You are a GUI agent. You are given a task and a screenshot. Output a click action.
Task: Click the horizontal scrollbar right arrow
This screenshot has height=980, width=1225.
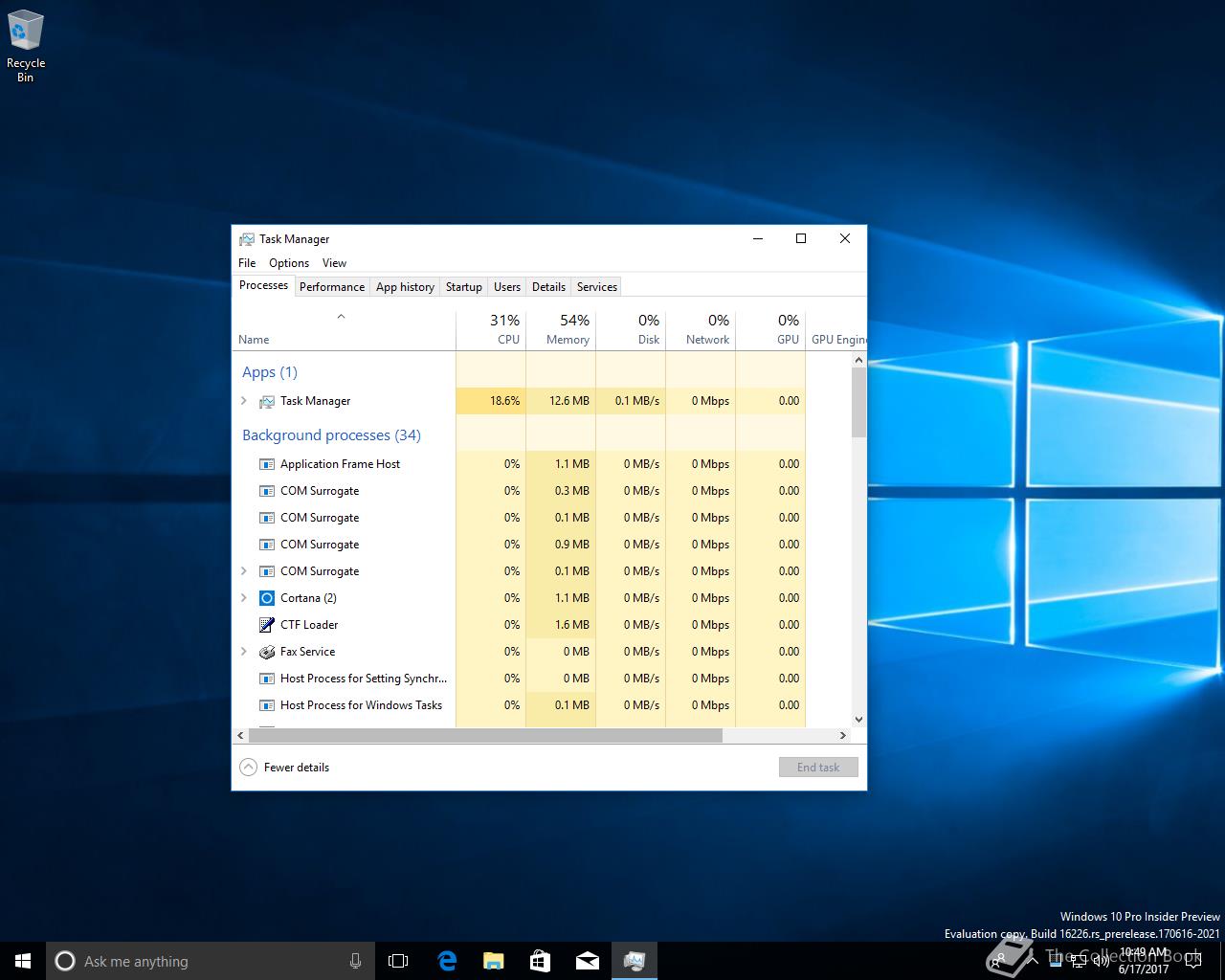[843, 736]
